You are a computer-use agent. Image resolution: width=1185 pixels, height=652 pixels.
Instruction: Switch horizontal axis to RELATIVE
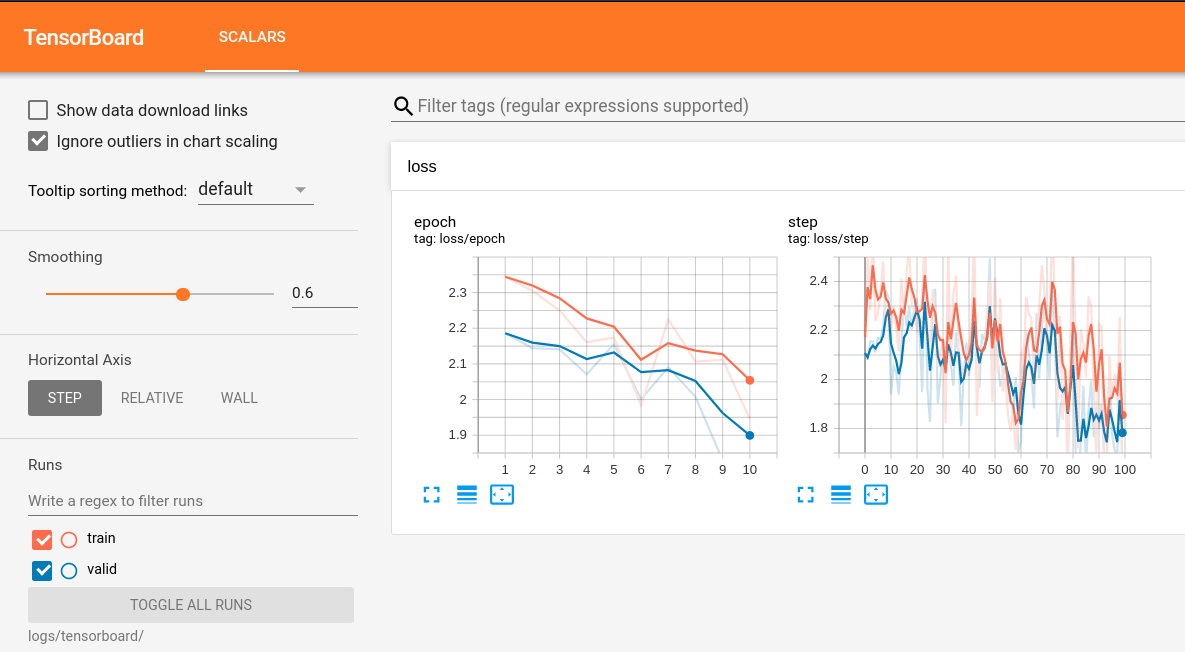[x=152, y=398]
